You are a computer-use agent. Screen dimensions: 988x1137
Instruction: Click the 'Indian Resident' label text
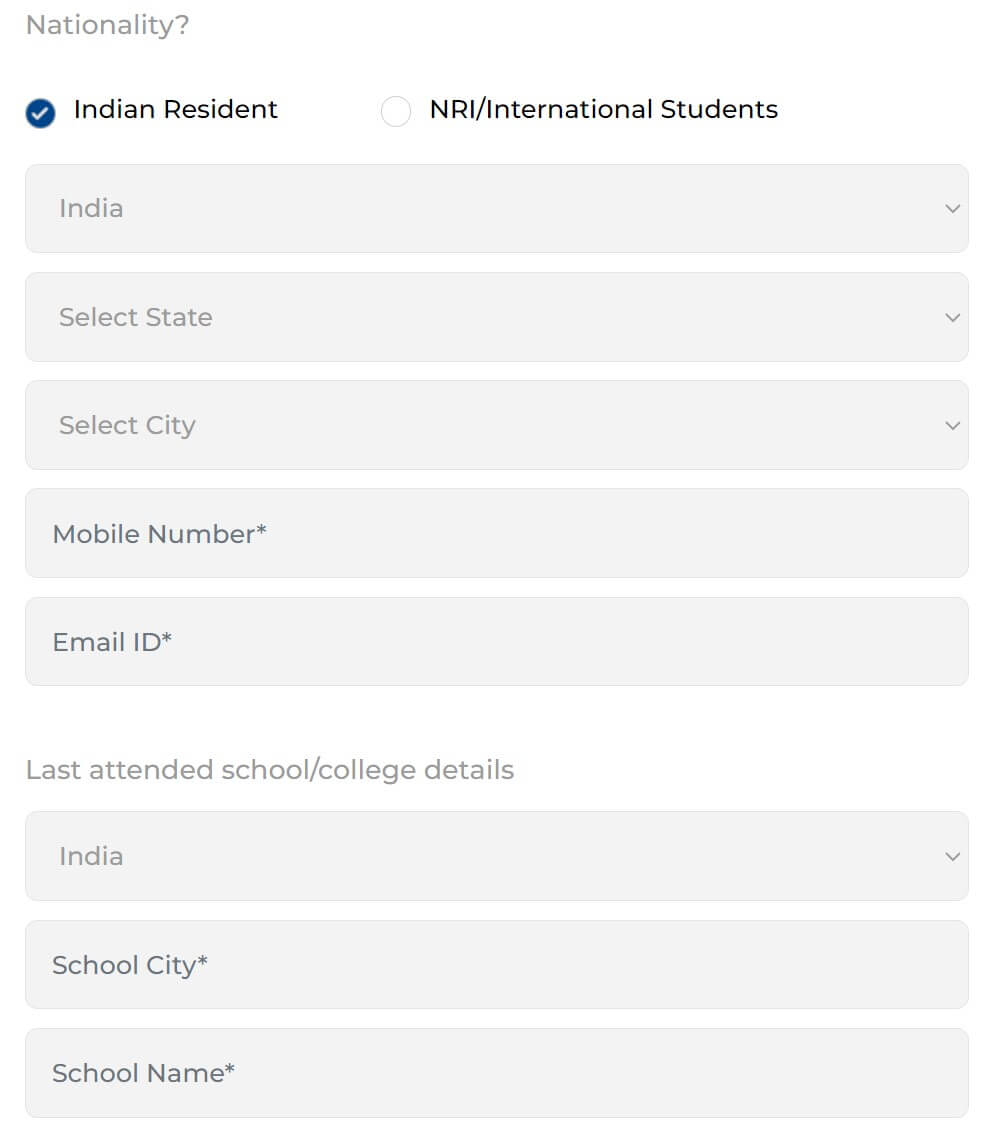[x=175, y=109]
